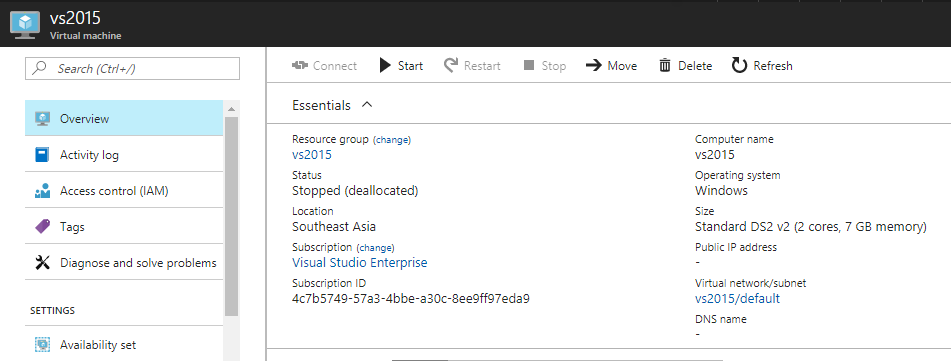Click the Move arrow icon
Image resolution: width=951 pixels, height=361 pixels.
(x=594, y=65)
